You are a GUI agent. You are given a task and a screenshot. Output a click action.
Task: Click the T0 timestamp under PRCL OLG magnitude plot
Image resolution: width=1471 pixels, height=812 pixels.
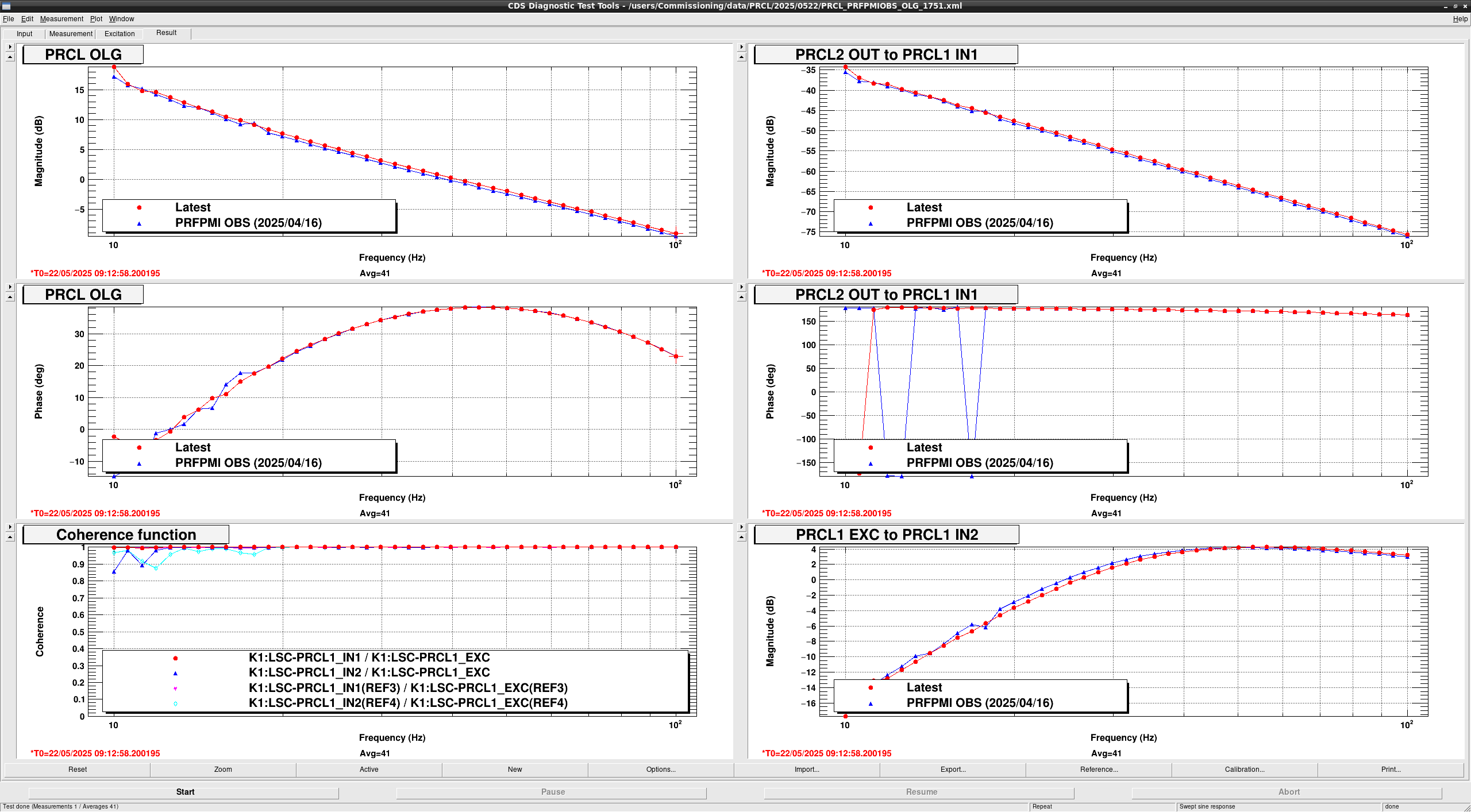tap(95, 273)
